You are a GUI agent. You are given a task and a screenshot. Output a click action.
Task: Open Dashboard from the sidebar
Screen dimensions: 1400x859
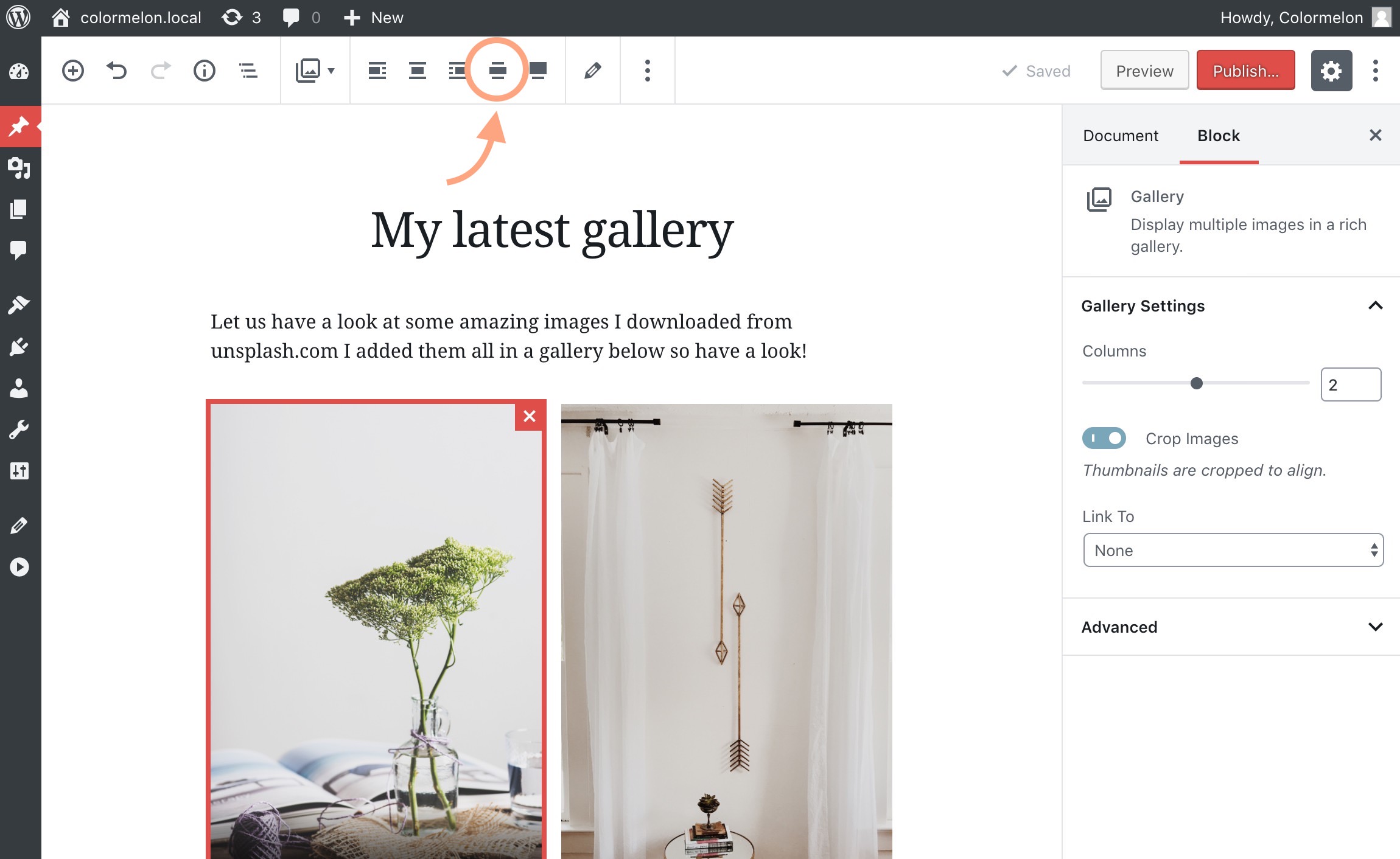(x=19, y=72)
